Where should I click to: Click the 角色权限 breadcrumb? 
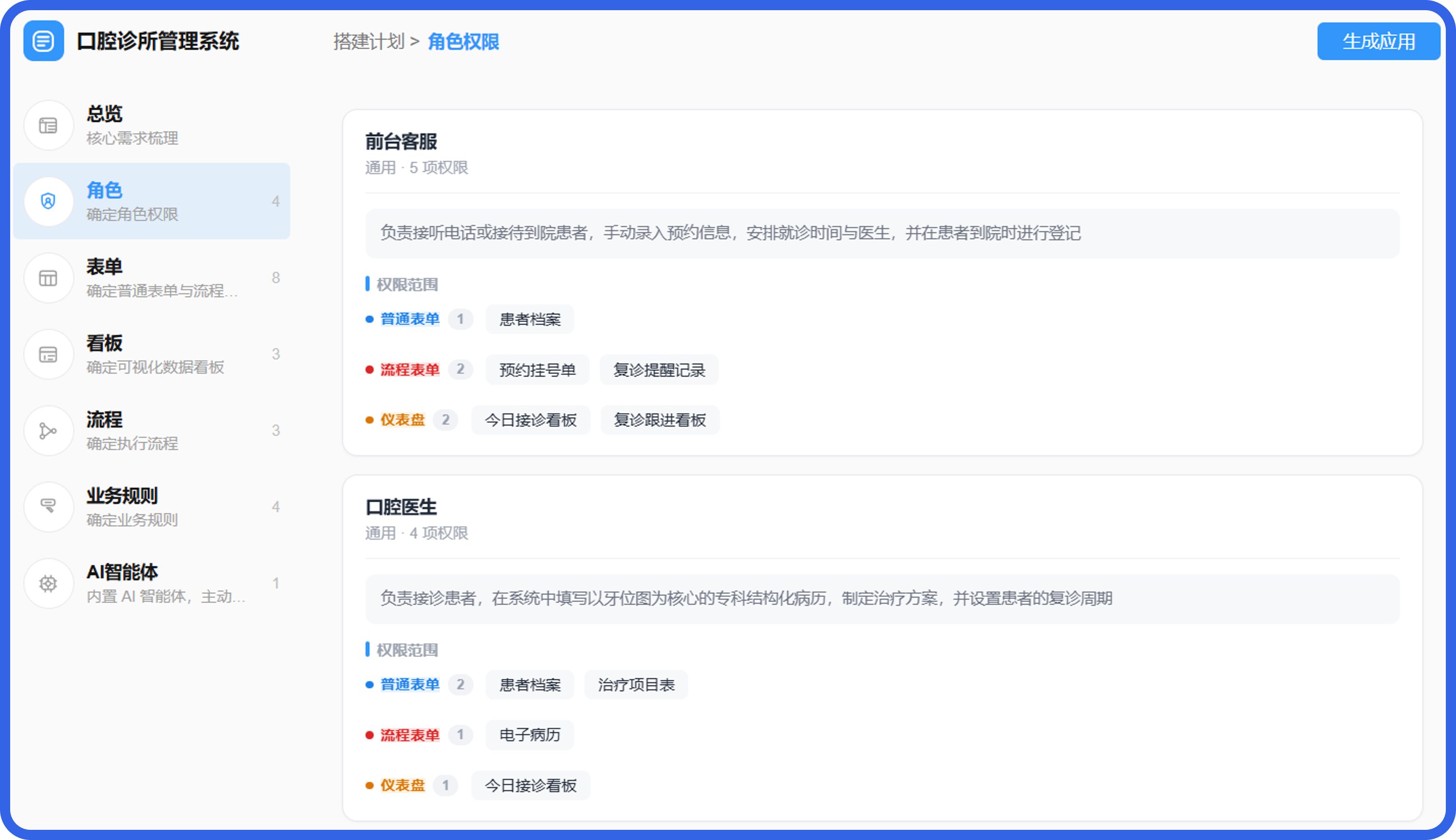coord(463,42)
